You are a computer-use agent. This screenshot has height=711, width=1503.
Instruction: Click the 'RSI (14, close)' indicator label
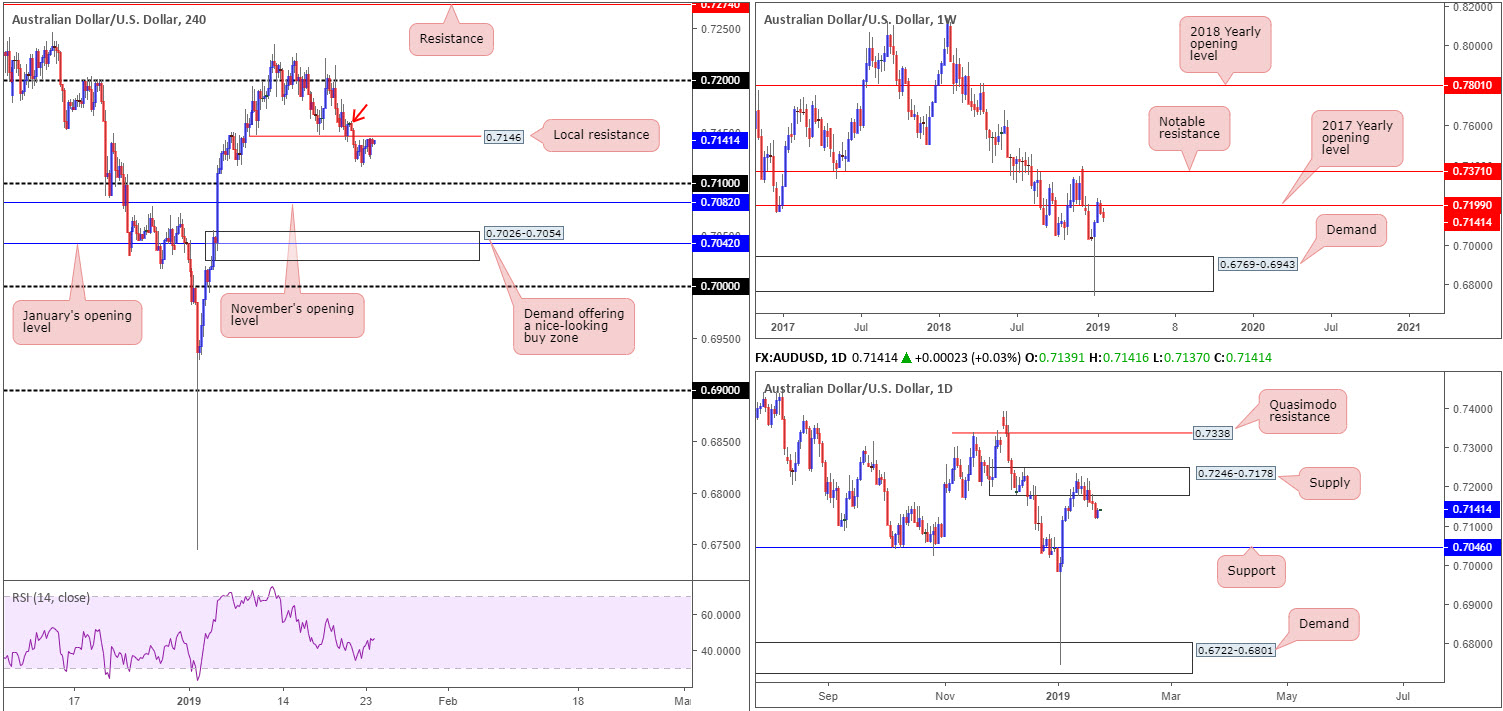[x=50, y=598]
